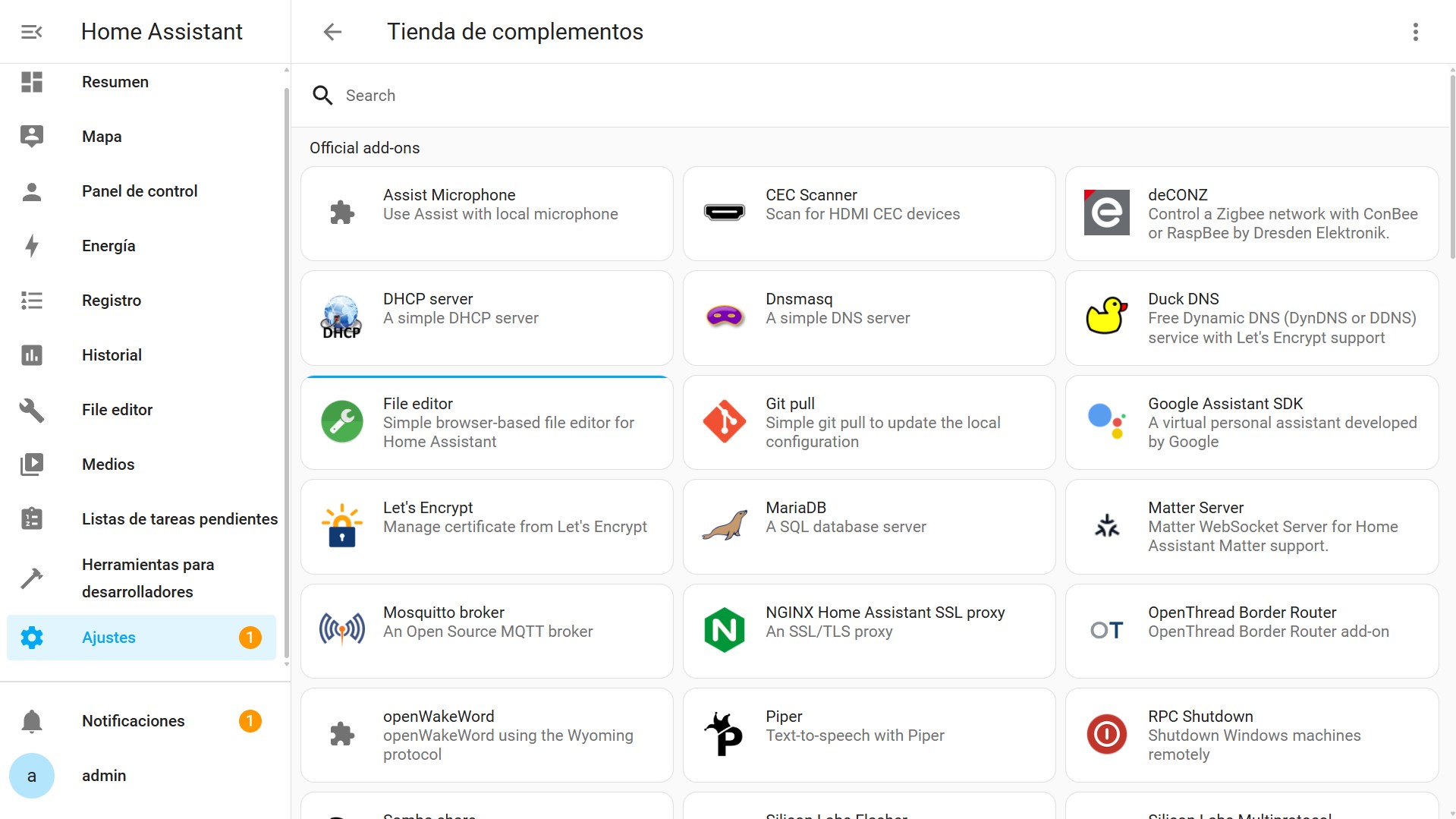Go to Energía in the sidebar

[x=108, y=246]
